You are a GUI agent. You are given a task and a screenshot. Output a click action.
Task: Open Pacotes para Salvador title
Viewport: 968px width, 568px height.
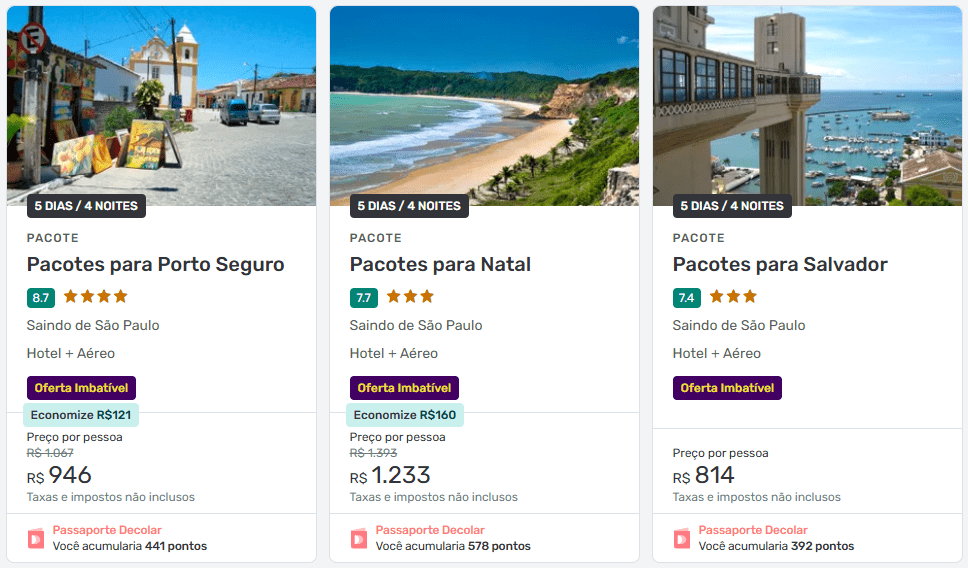pyautogui.click(x=780, y=265)
